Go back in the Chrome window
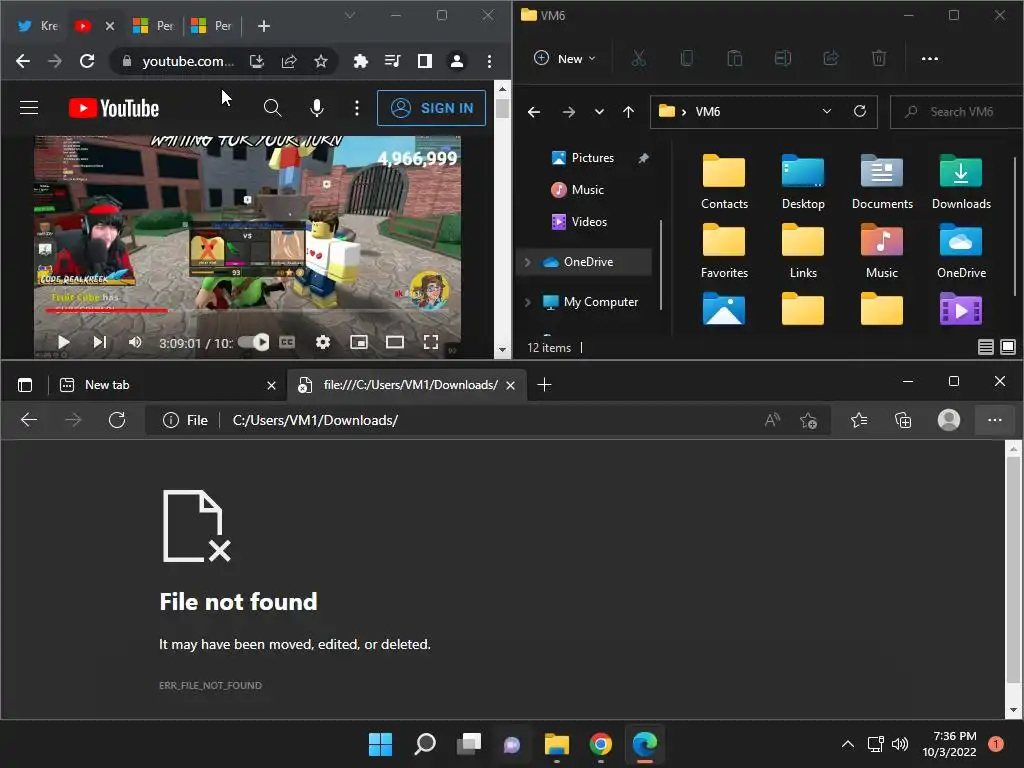 pos(23,61)
